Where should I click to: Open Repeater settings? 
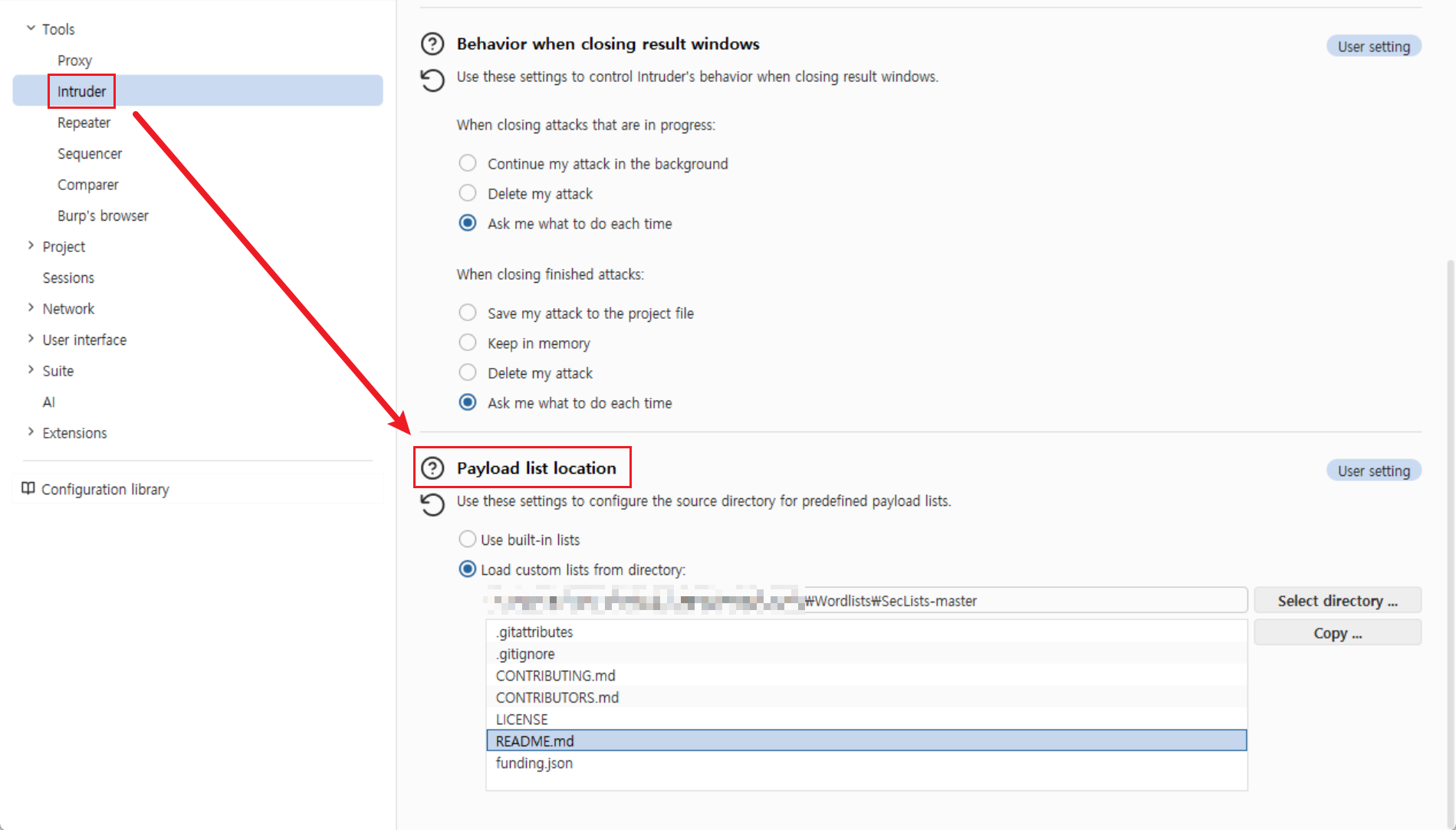coord(84,123)
